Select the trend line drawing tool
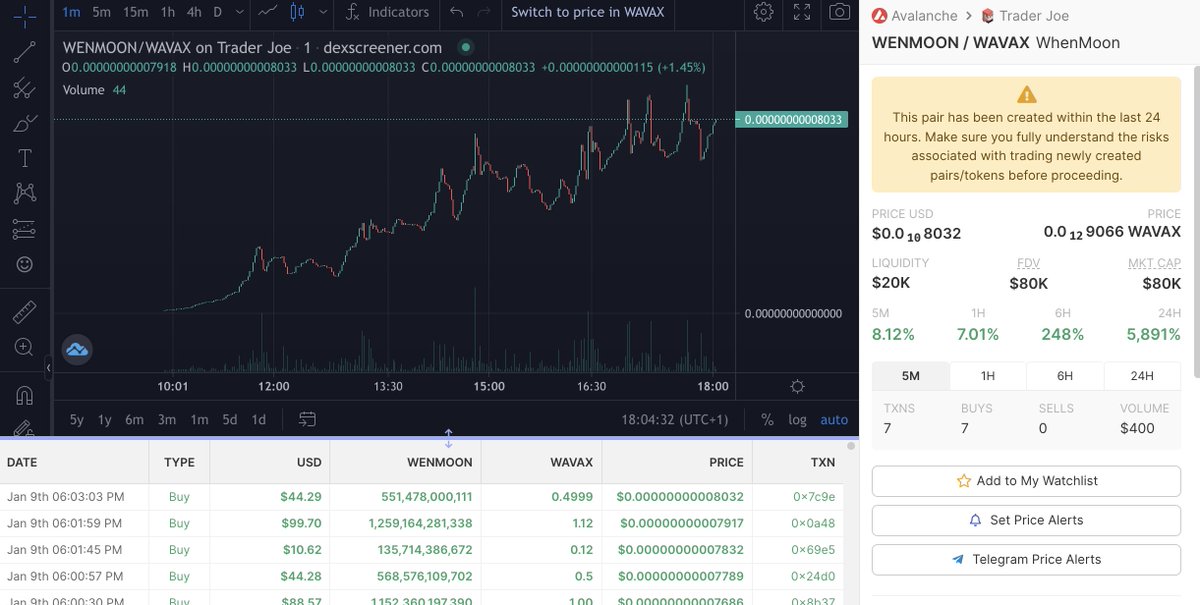The width and height of the screenshot is (1200, 605). (25, 54)
